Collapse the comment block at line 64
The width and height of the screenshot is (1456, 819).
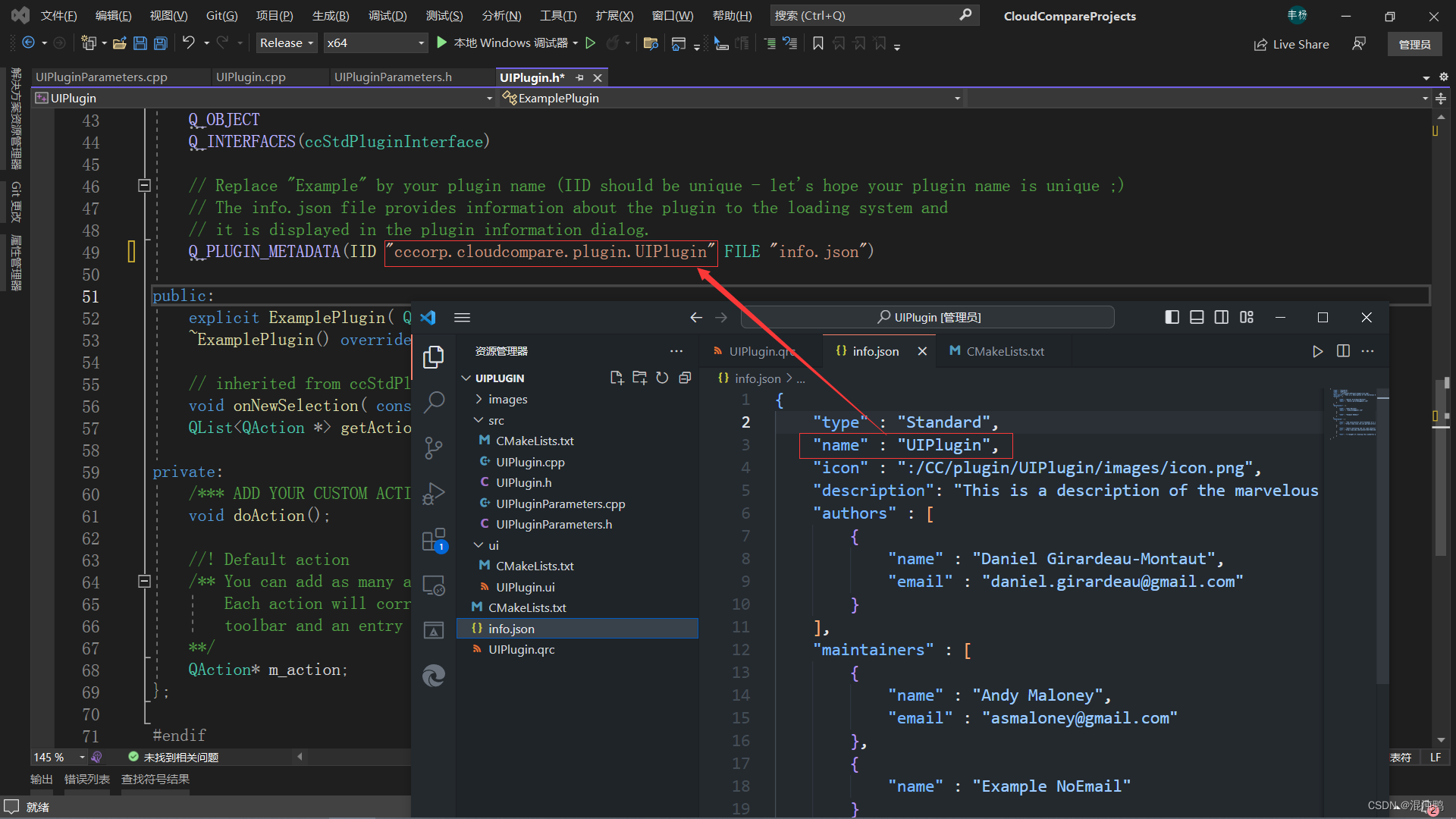click(x=144, y=582)
